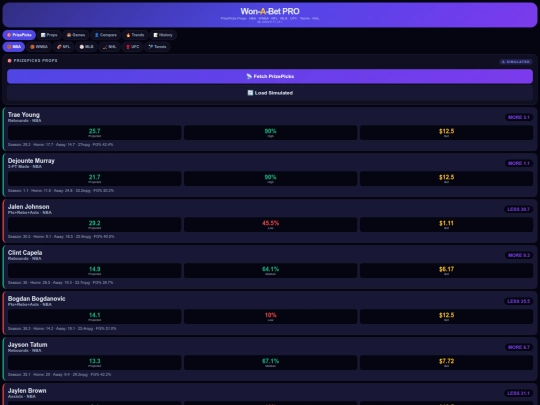The width and height of the screenshot is (540, 405).
Task: Click Bogdan Bogdanovic's $12.5 bet amount
Action: coord(446,315)
